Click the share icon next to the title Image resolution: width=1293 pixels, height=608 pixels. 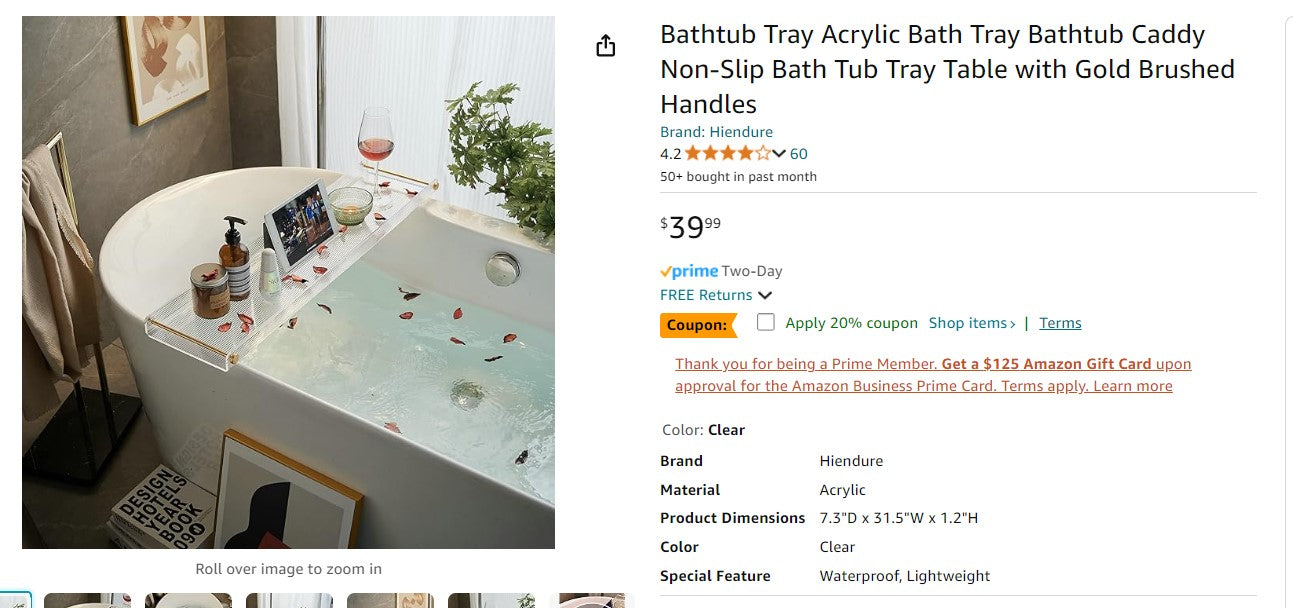click(x=605, y=45)
